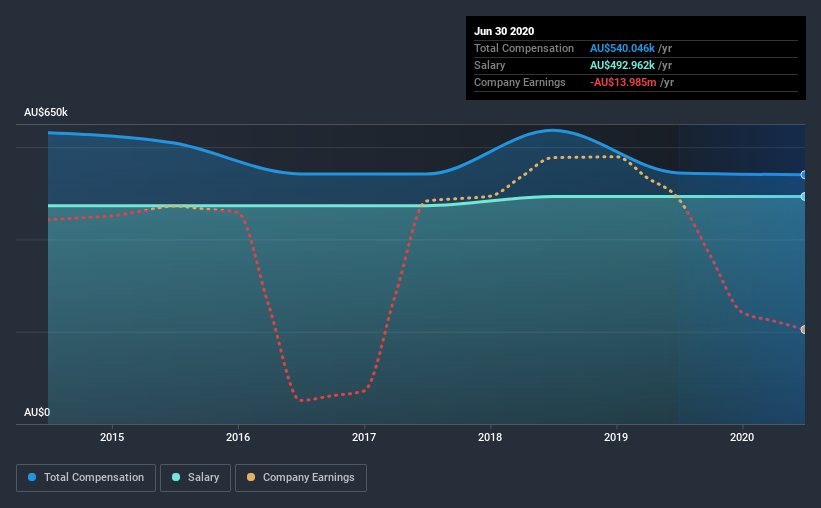
Task: Click the Company Earnings end-point marker
Action: pos(803,329)
